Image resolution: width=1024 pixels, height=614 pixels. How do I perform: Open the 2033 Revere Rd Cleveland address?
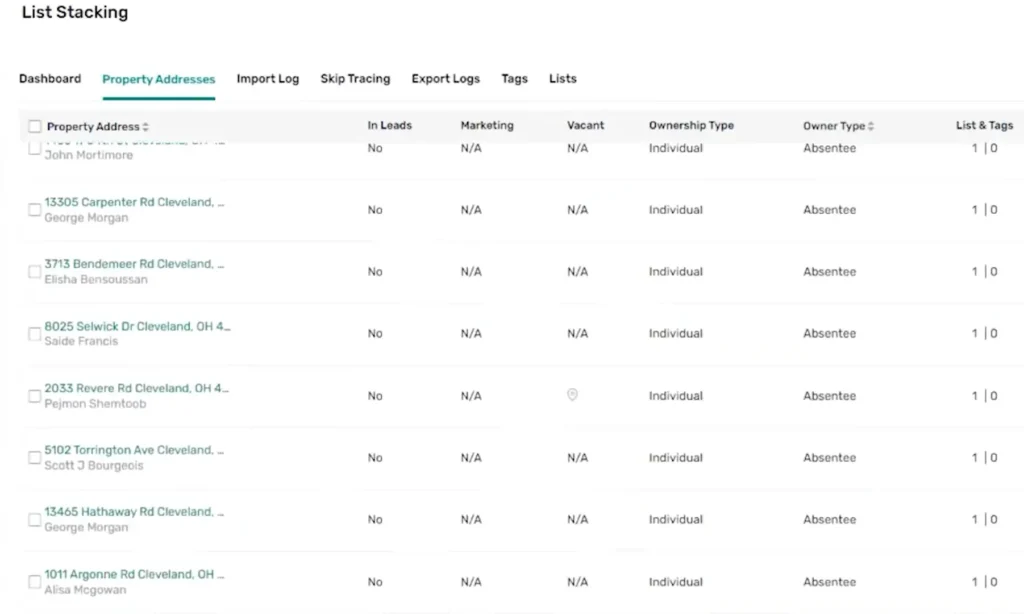[136, 388]
